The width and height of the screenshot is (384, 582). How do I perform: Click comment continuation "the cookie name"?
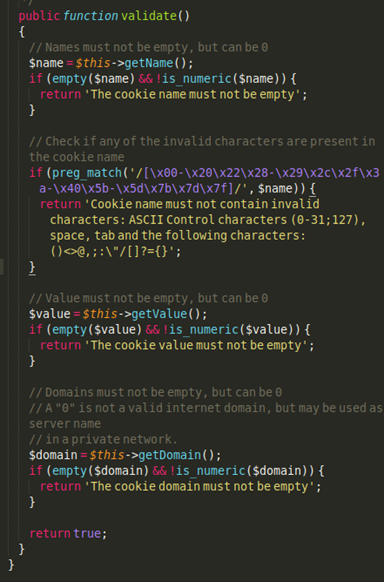[x=76, y=157]
